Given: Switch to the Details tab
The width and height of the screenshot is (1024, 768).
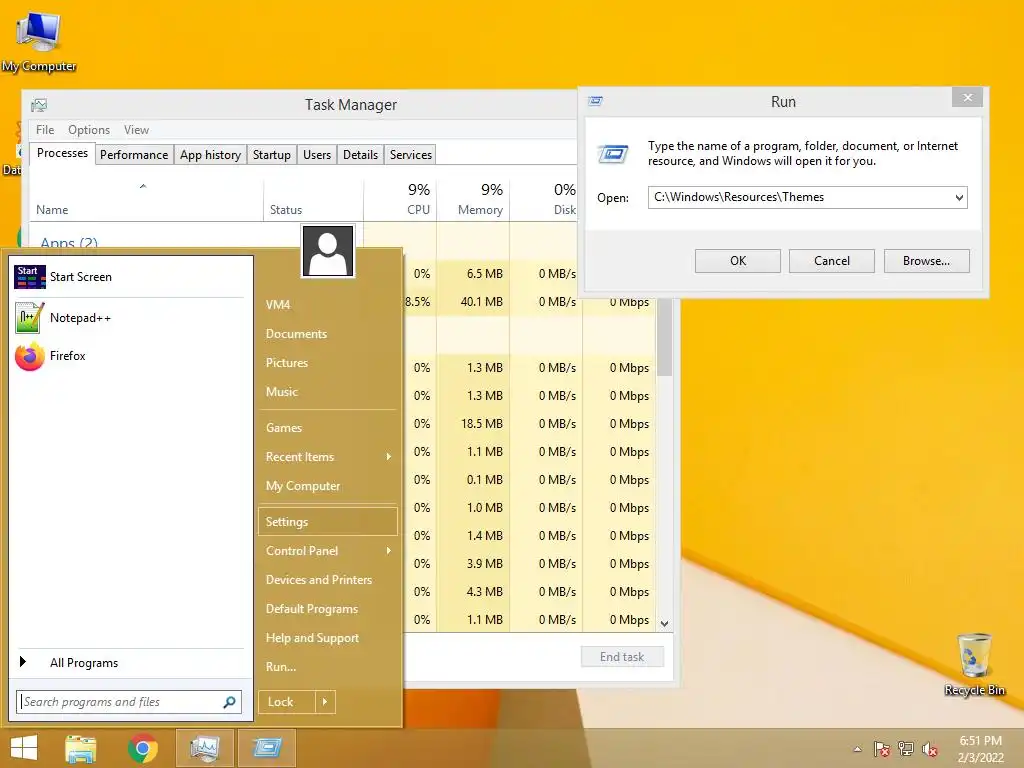Looking at the screenshot, I should pos(360,155).
